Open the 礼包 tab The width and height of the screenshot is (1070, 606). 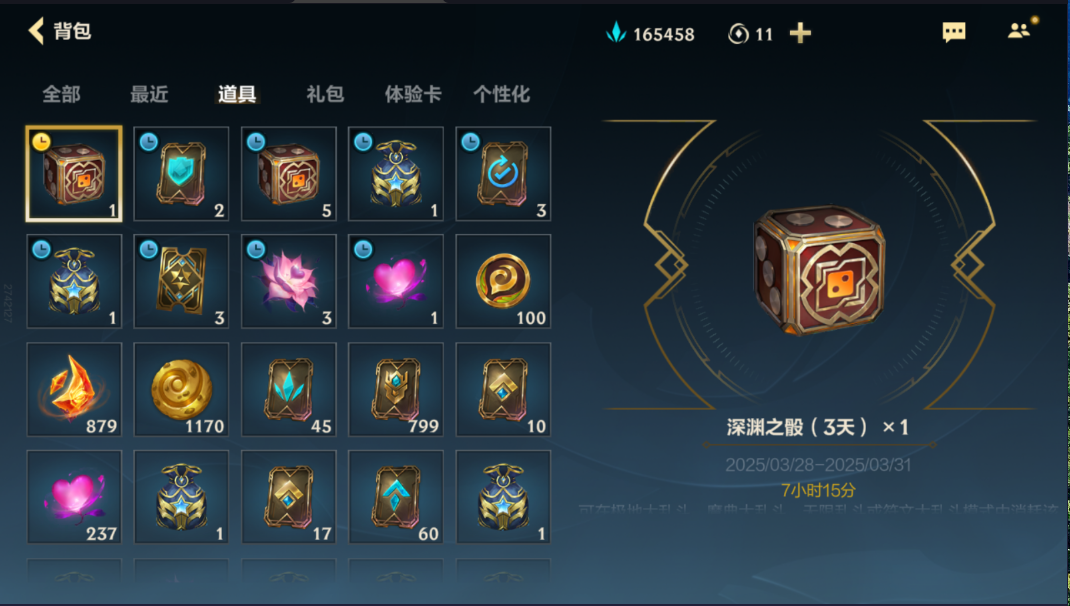[325, 94]
